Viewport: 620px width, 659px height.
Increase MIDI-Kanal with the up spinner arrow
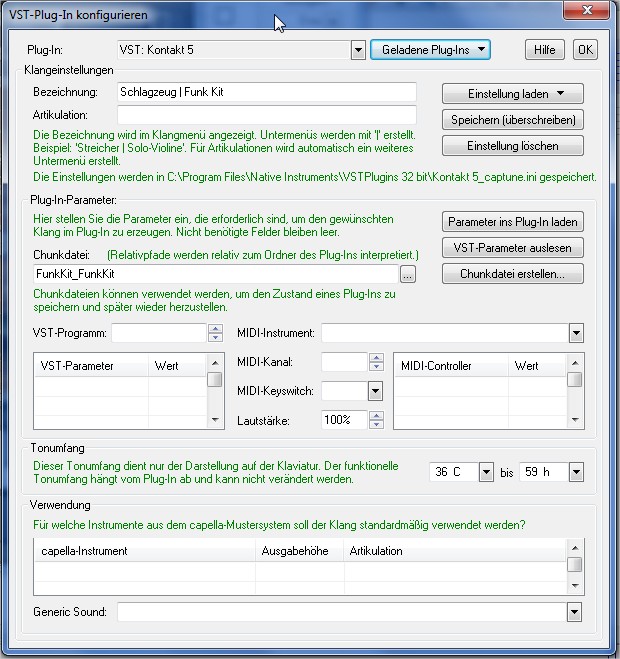tap(375, 357)
